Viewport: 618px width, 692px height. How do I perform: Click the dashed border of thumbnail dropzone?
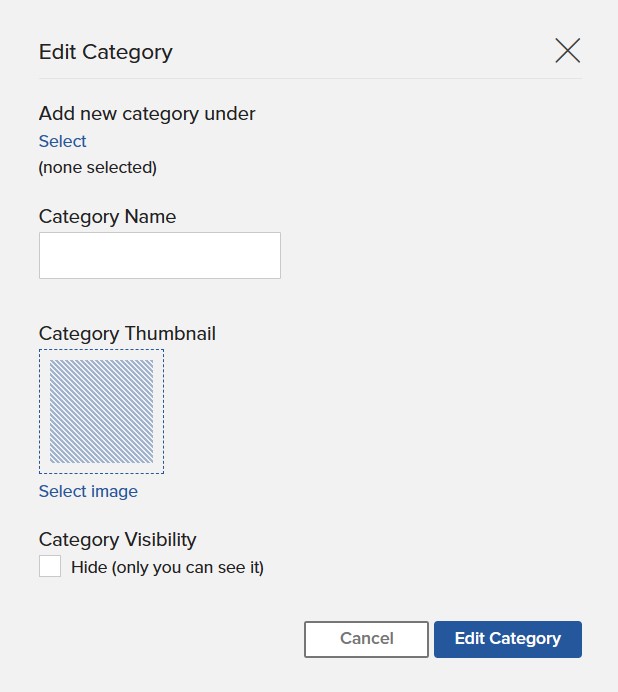pyautogui.click(x=102, y=350)
